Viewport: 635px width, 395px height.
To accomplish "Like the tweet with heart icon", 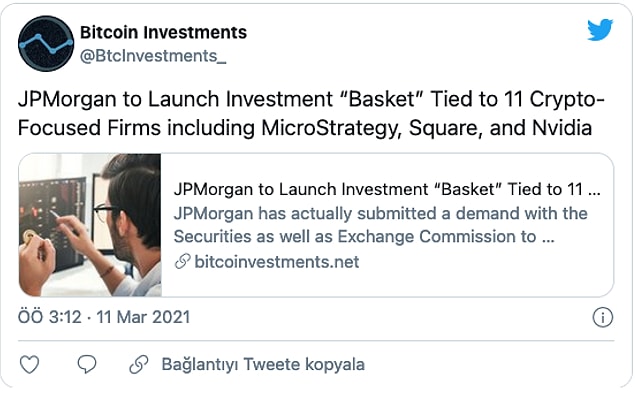I will [30, 364].
